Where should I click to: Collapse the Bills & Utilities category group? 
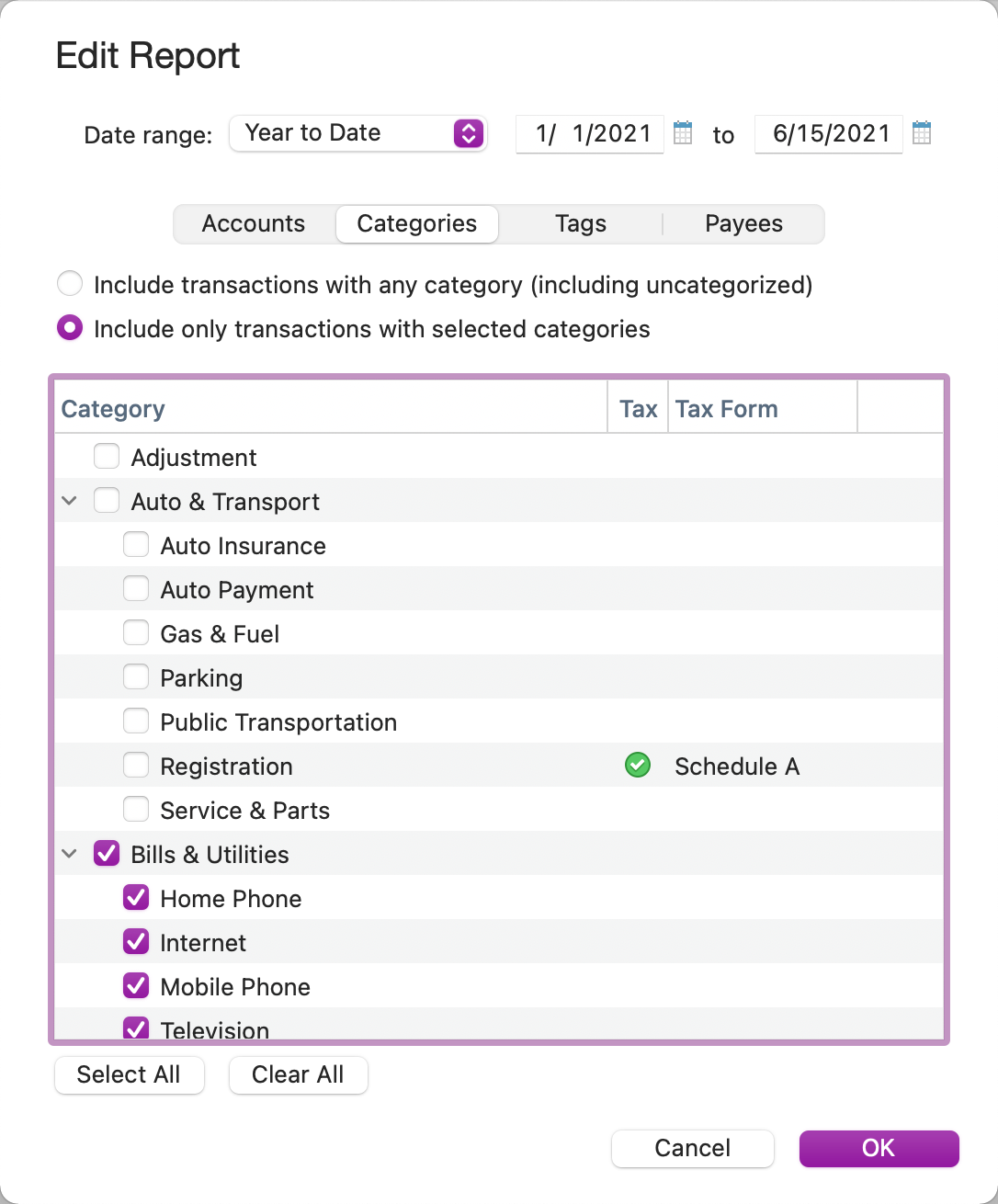pyautogui.click(x=69, y=855)
